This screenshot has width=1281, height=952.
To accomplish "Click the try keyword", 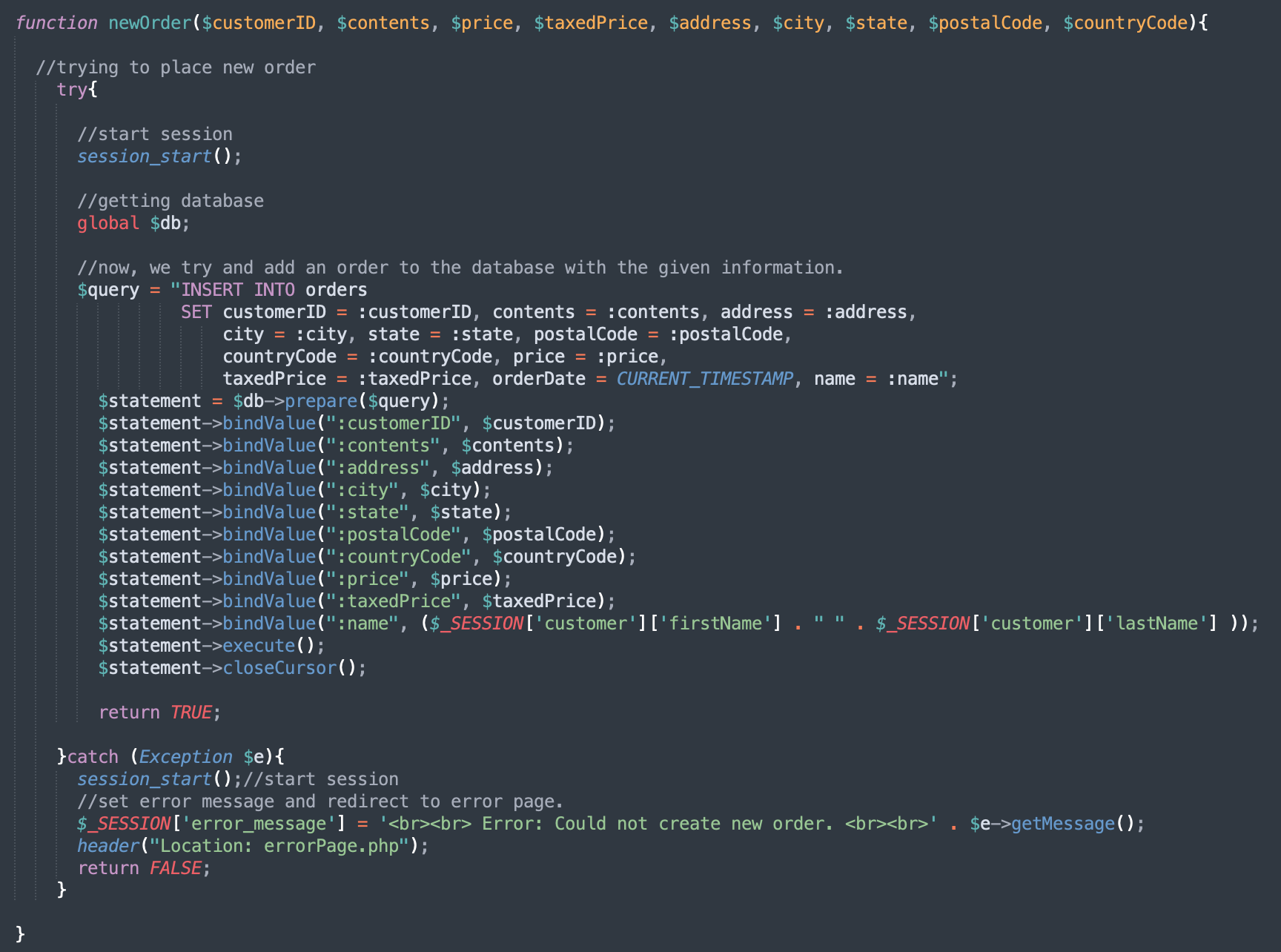I will point(72,90).
